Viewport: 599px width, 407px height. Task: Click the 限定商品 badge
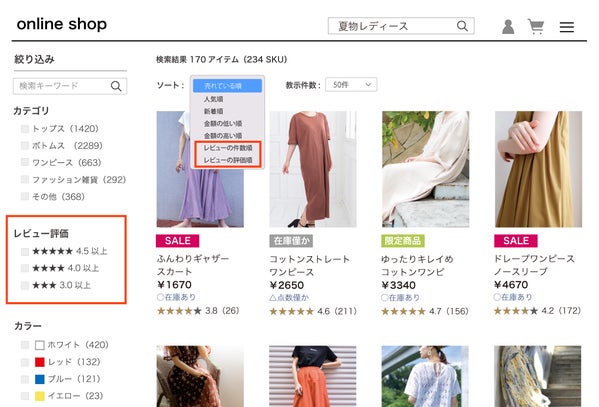click(403, 241)
